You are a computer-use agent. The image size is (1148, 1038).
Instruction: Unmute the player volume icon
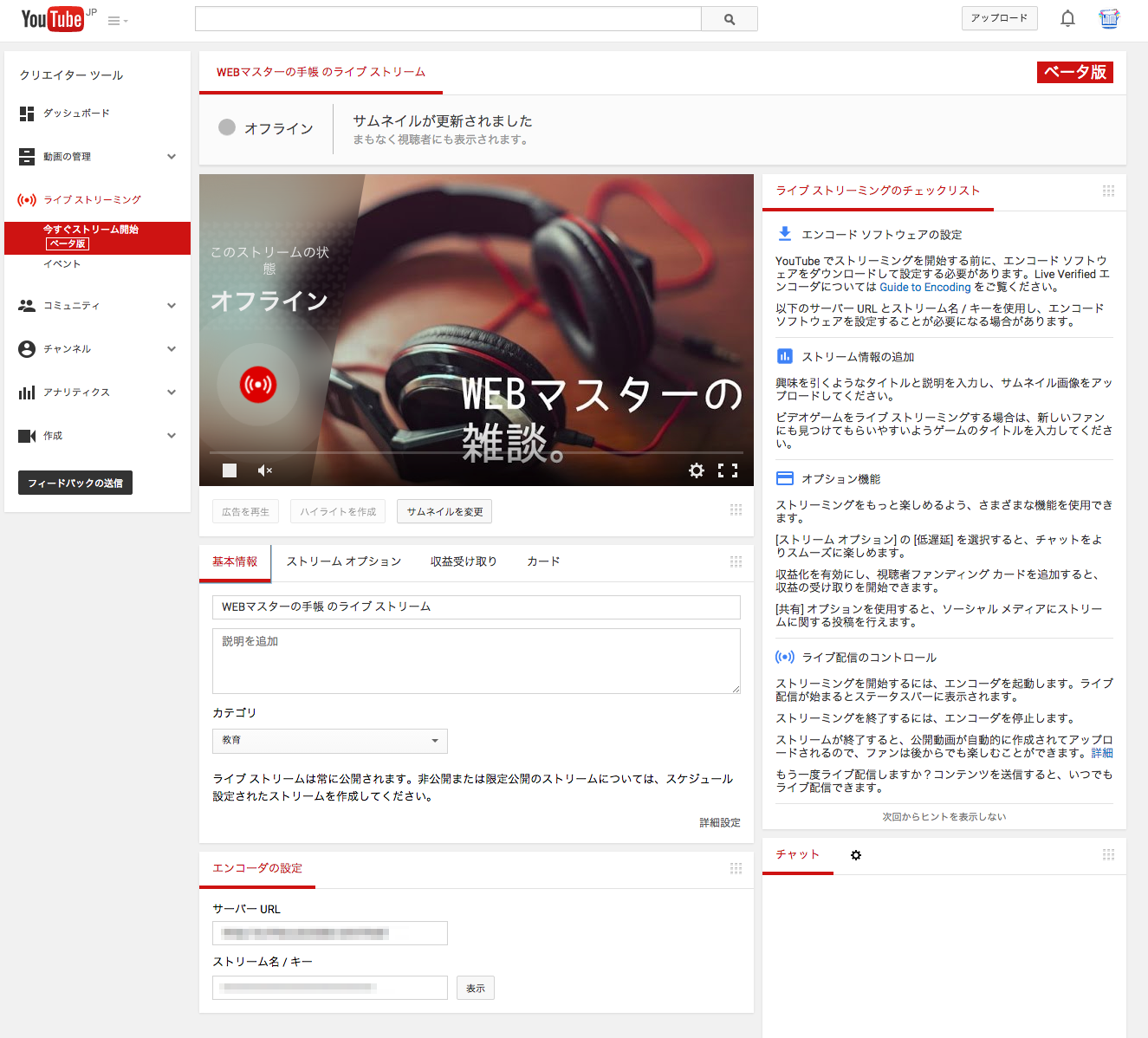click(x=265, y=470)
